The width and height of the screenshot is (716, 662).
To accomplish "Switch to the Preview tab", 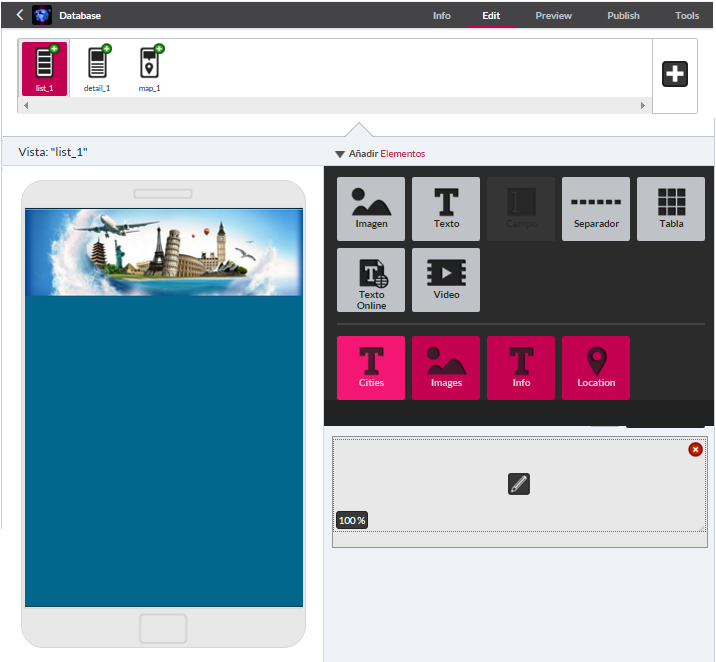I will tap(553, 16).
